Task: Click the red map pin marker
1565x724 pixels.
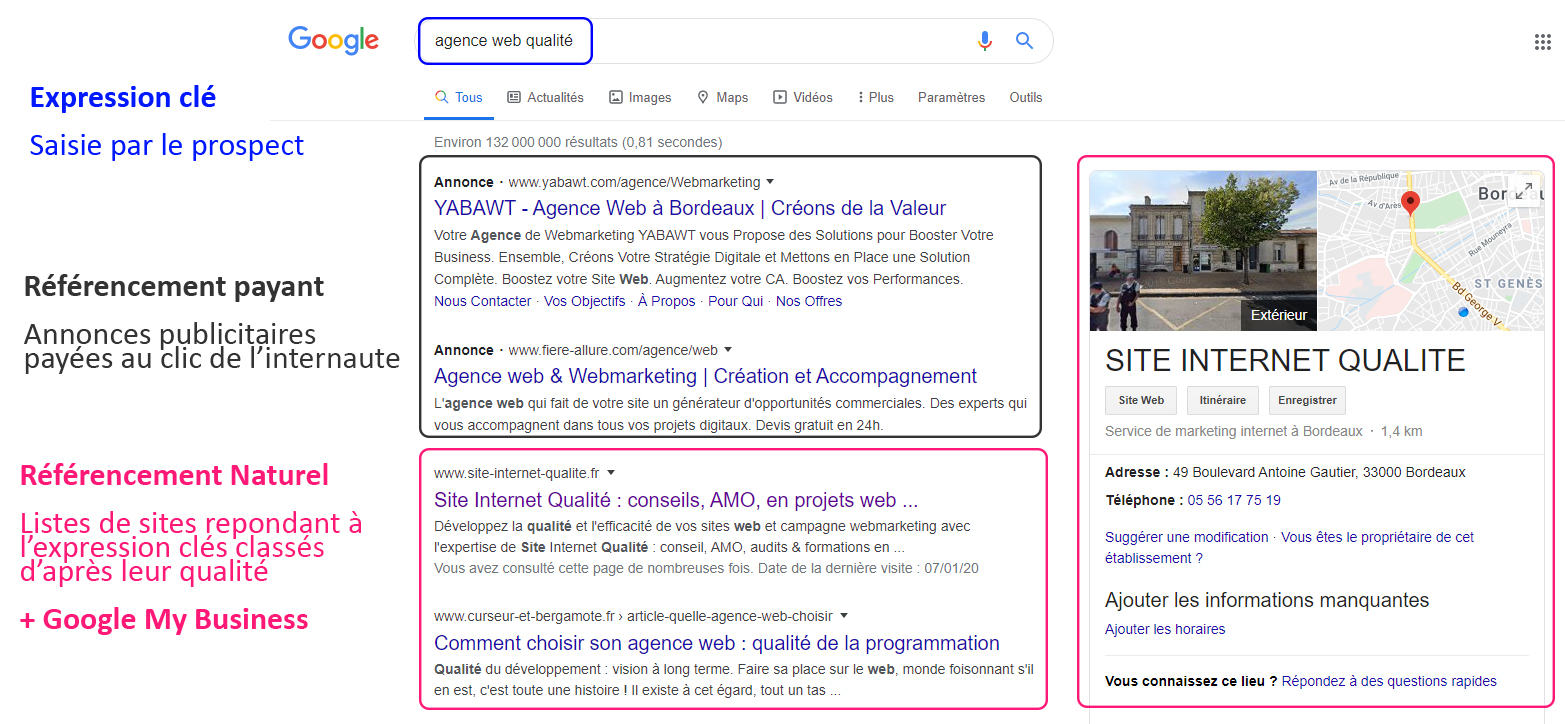Action: click(1410, 204)
